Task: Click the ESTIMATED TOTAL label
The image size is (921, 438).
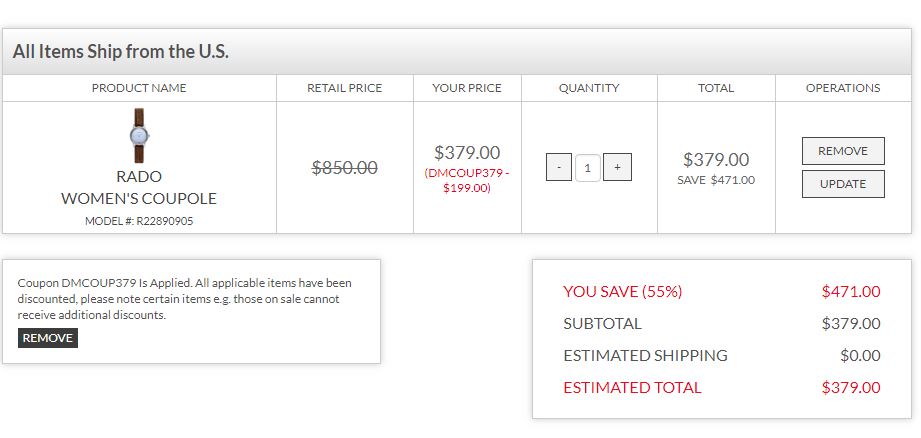Action: click(x=632, y=388)
